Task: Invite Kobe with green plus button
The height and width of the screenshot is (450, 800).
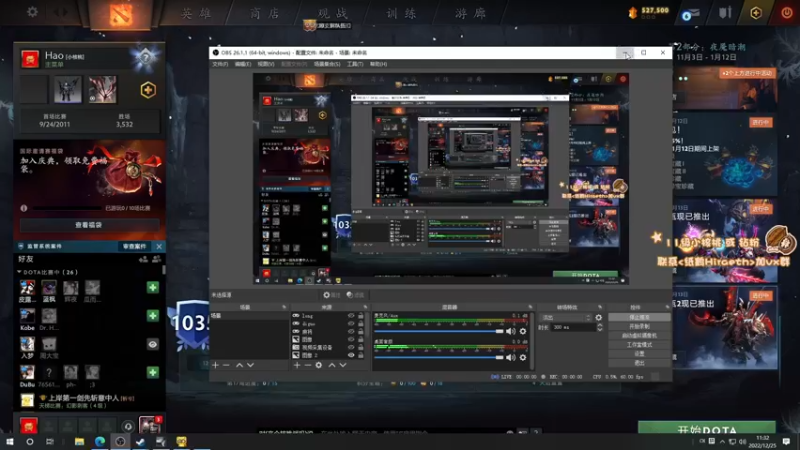Action: [153, 316]
